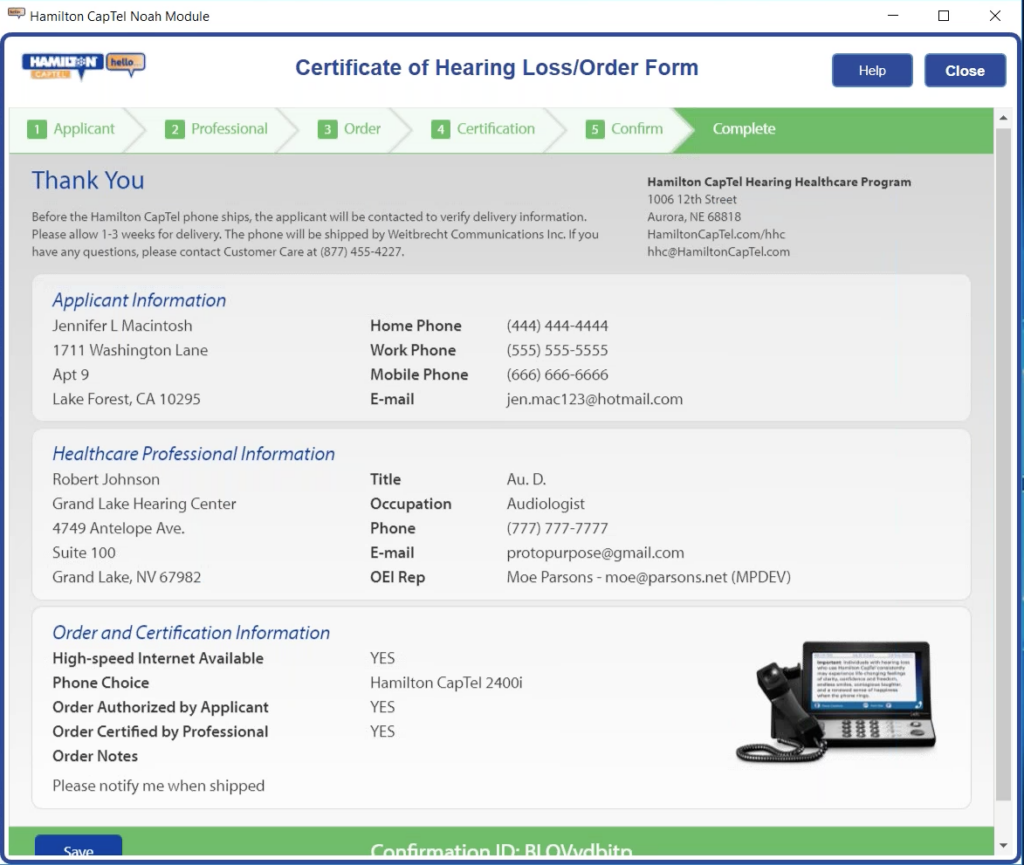Click Grand Lake Hearing Center text

pyautogui.click(x=144, y=504)
